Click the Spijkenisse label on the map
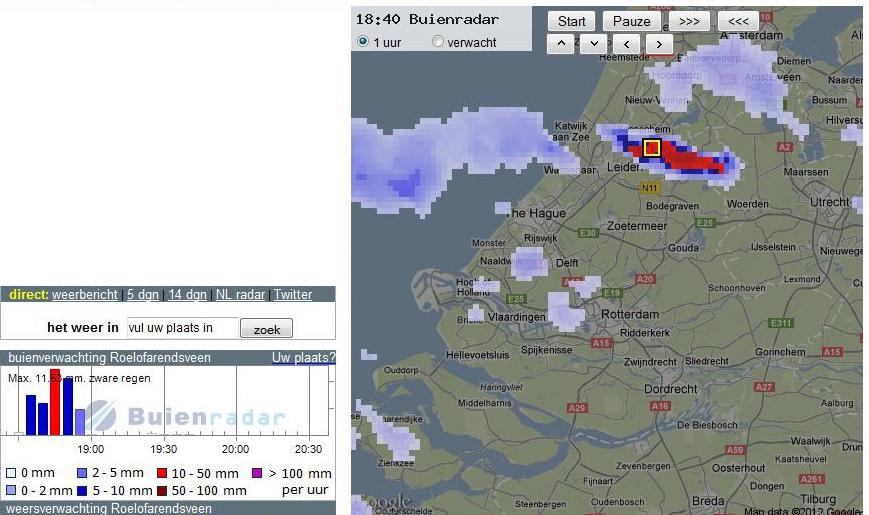The image size is (869, 515). pos(546,350)
